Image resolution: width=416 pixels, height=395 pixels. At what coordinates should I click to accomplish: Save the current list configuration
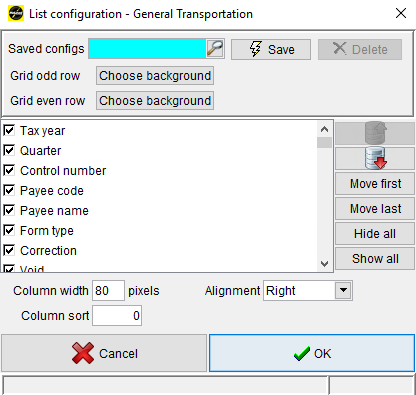coord(271,49)
